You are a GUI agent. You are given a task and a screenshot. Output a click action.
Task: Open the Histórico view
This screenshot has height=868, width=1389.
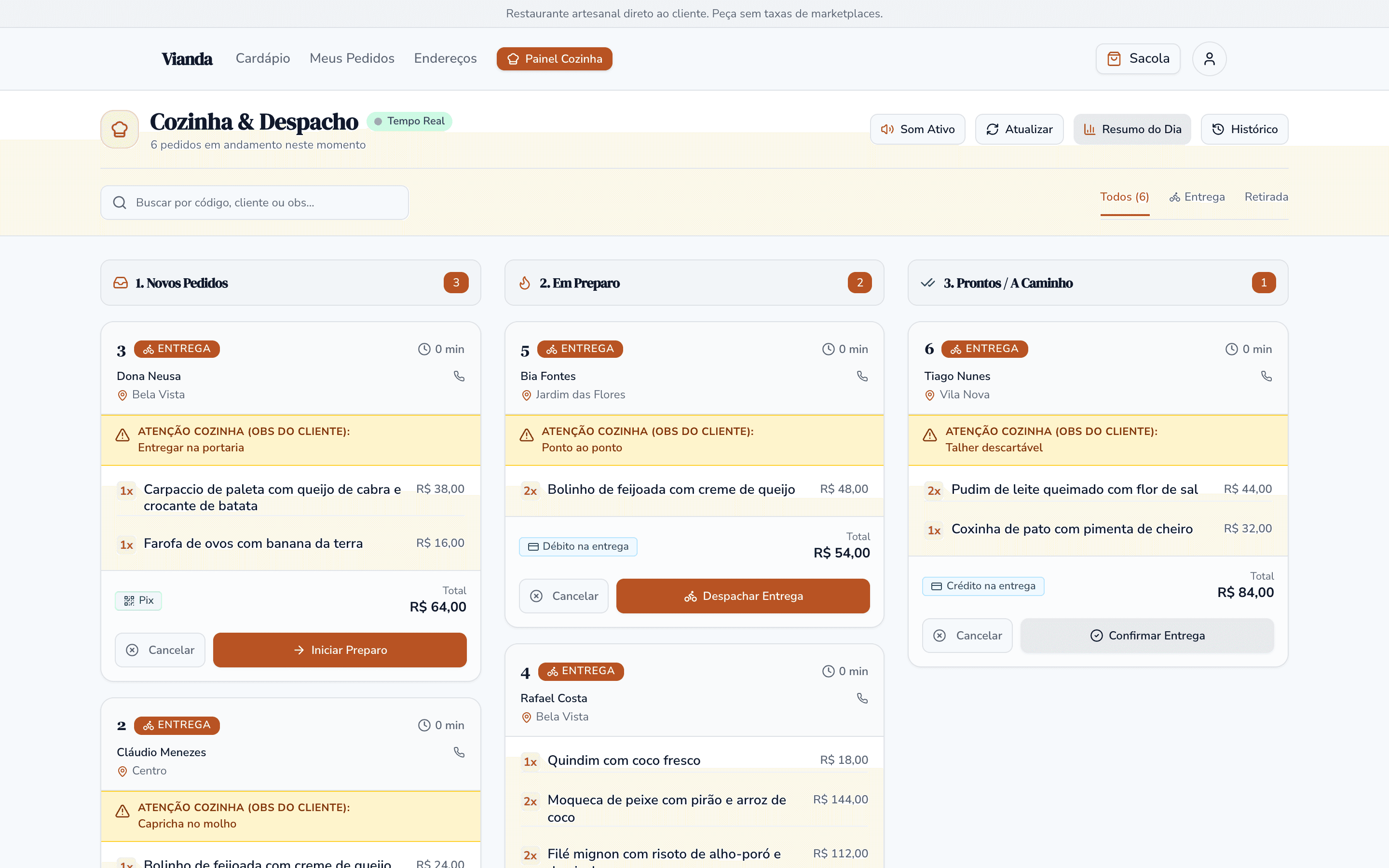(x=1244, y=129)
